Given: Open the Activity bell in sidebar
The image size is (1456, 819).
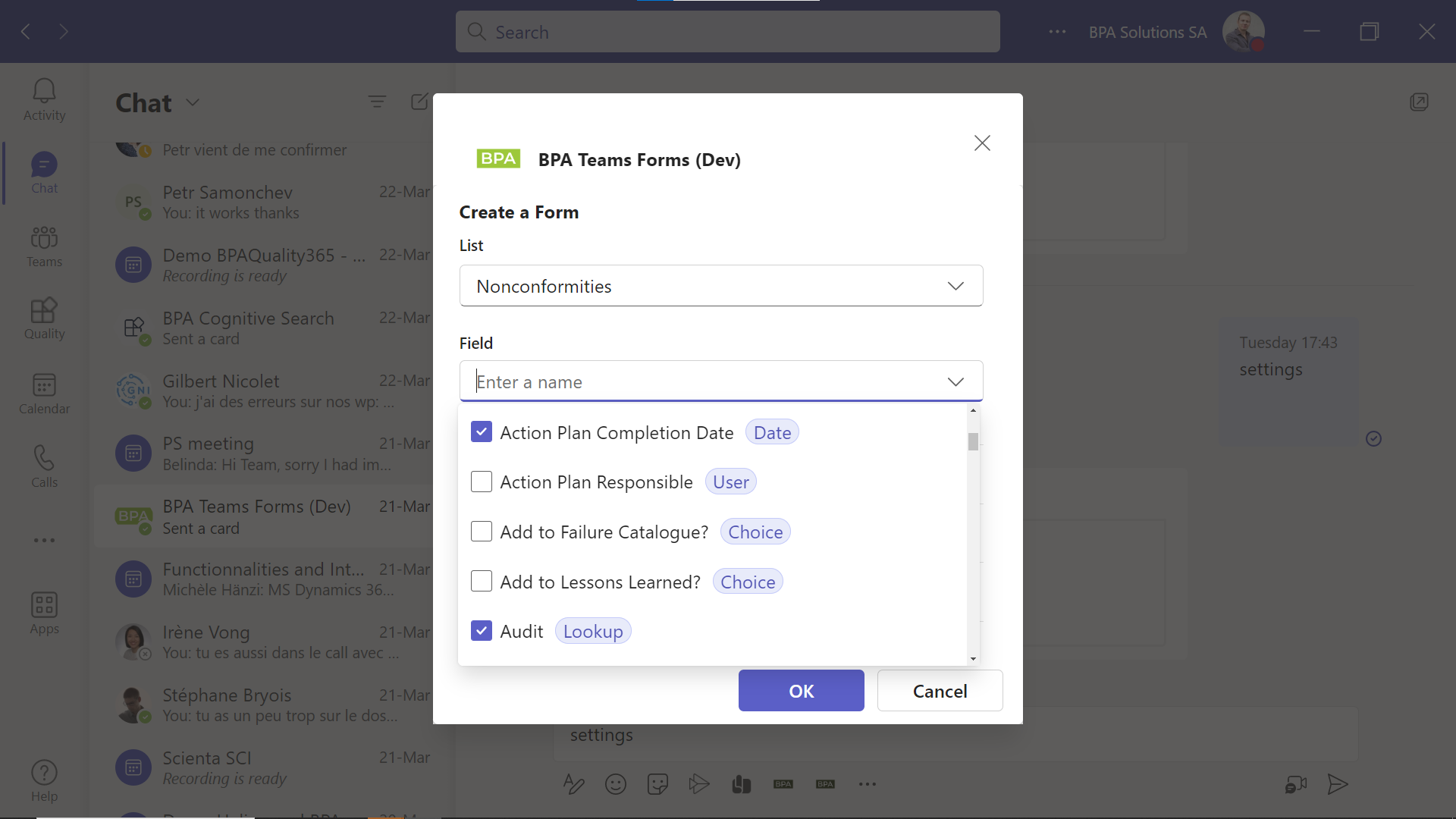Looking at the screenshot, I should click(x=44, y=100).
